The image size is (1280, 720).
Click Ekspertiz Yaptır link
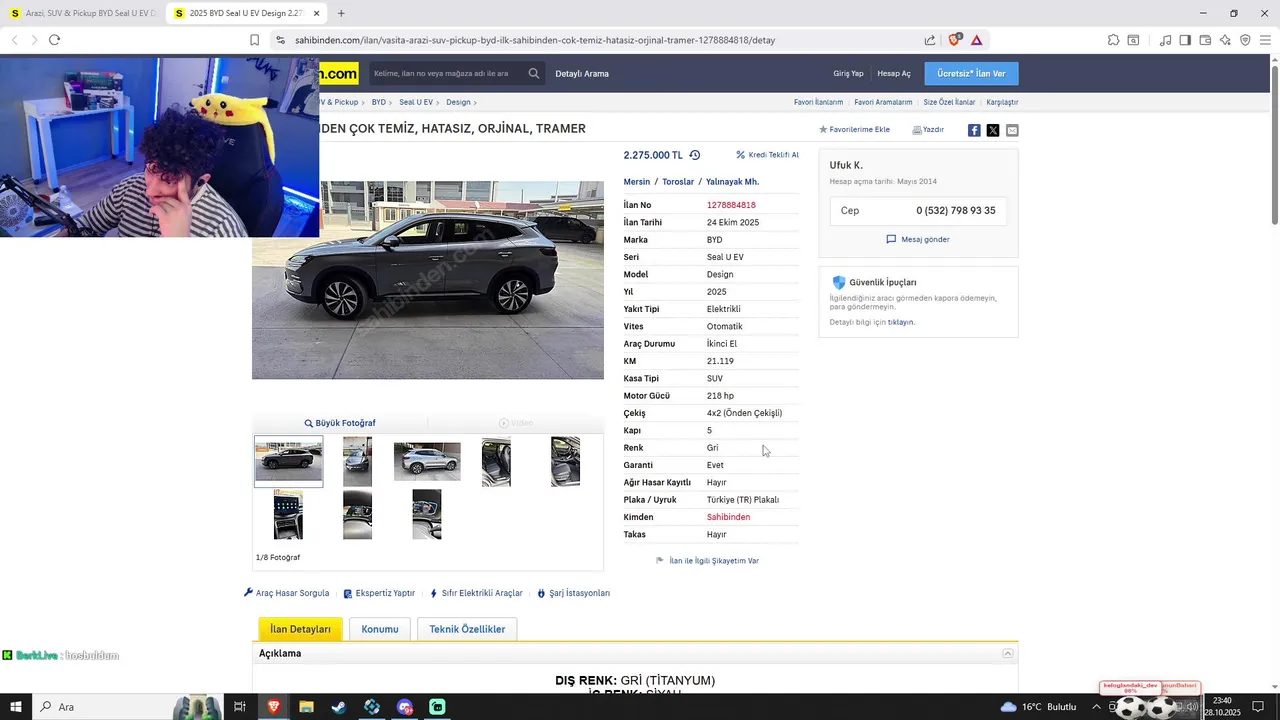[379, 593]
